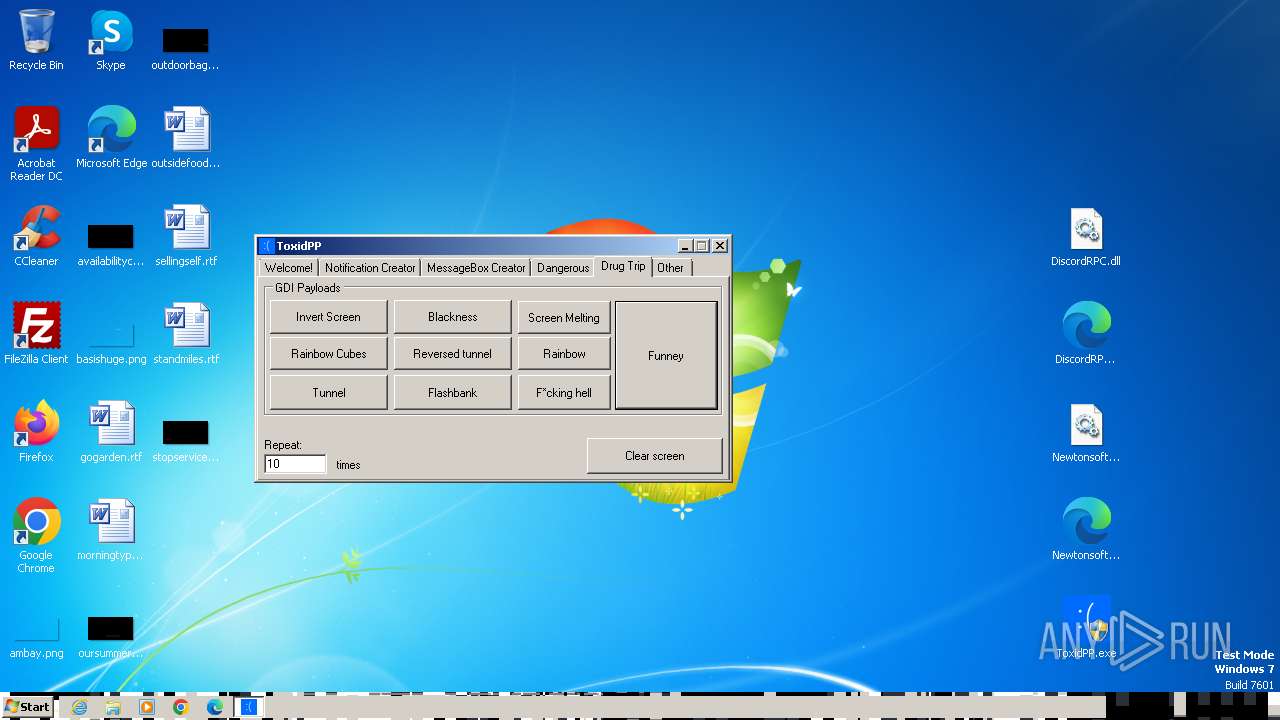Click the Flashbank button

[452, 393]
